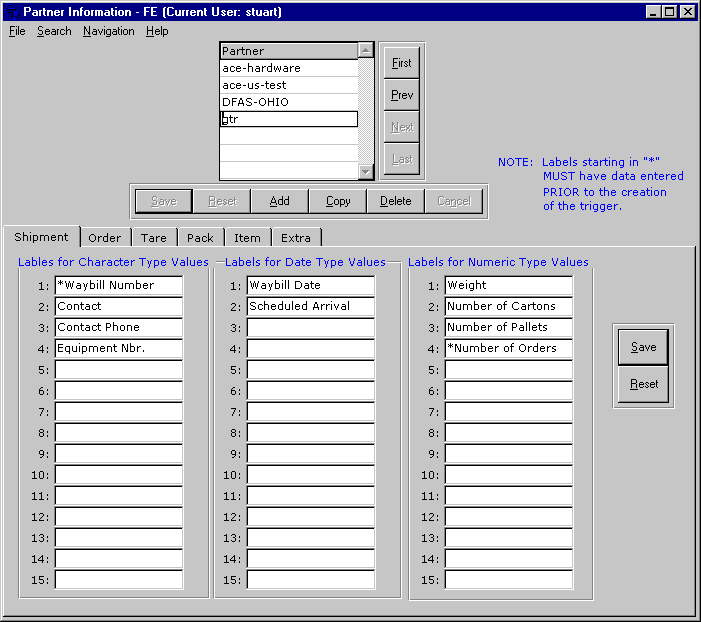701x622 pixels.
Task: Delete the selected partner
Action: coord(396,201)
